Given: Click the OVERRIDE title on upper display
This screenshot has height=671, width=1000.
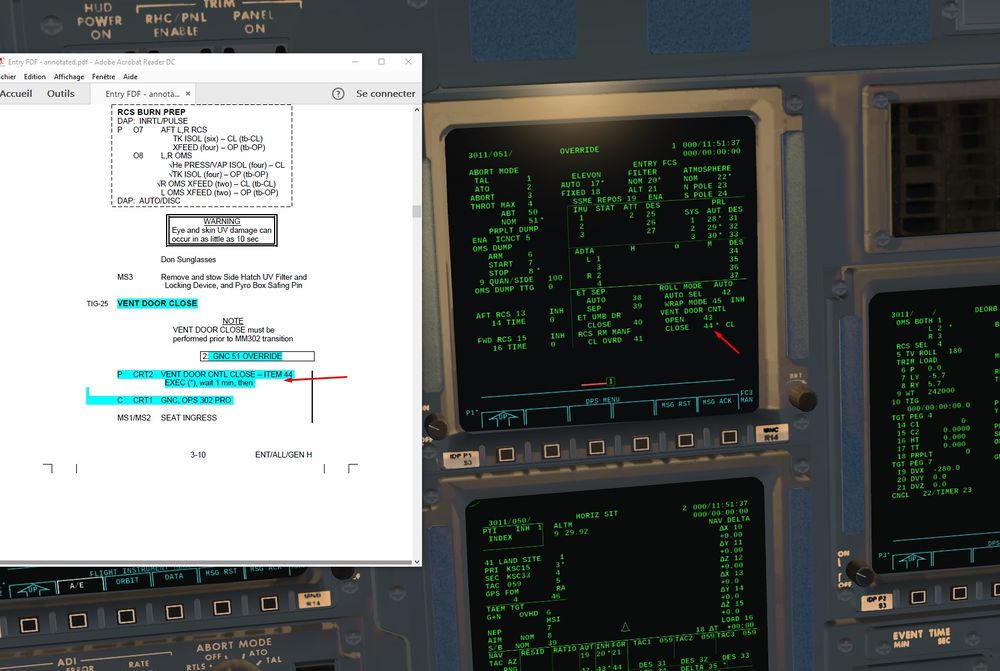Looking at the screenshot, I should pos(579,151).
